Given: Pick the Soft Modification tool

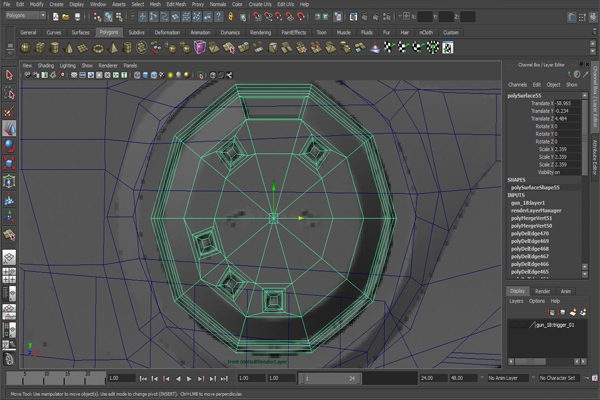Looking at the screenshot, I should (9, 199).
